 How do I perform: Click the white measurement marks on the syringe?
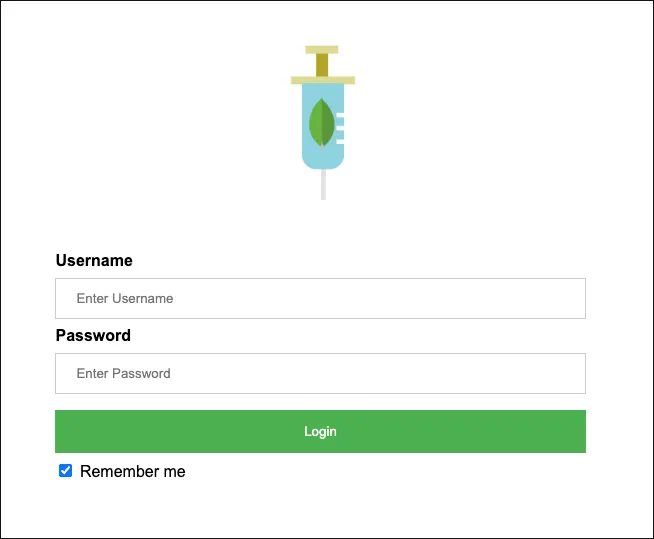point(340,128)
